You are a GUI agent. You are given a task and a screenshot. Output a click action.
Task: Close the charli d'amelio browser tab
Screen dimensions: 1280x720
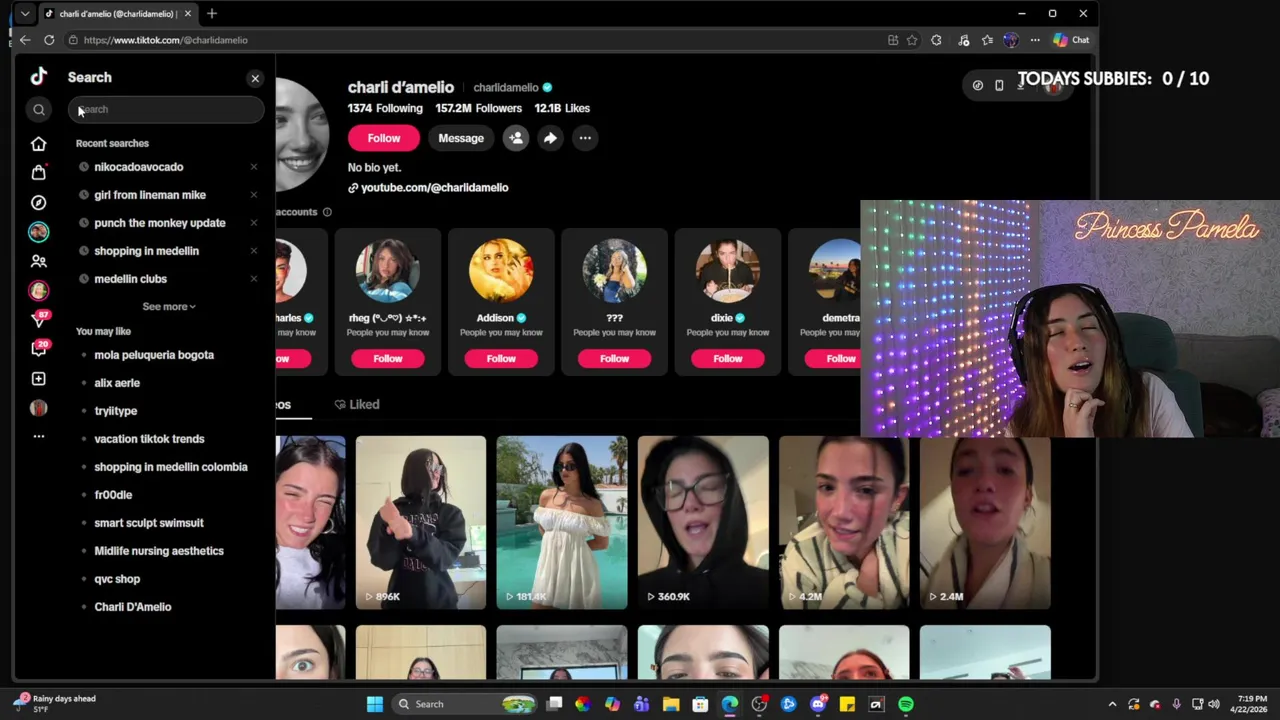click(186, 14)
